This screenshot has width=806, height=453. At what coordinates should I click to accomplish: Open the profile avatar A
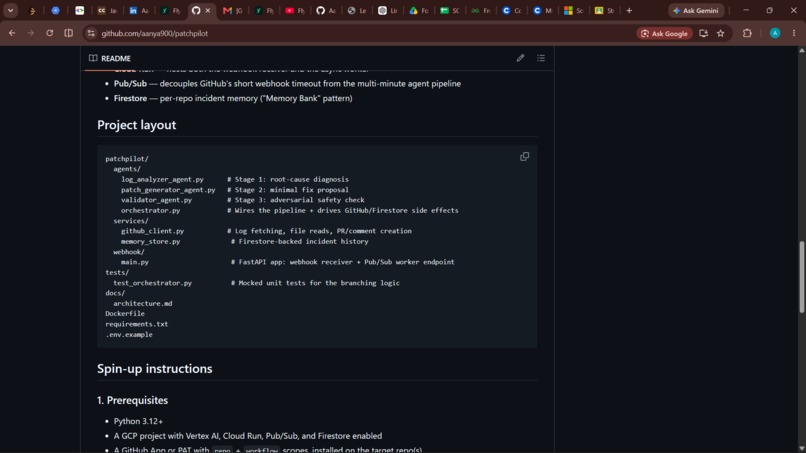pos(775,33)
